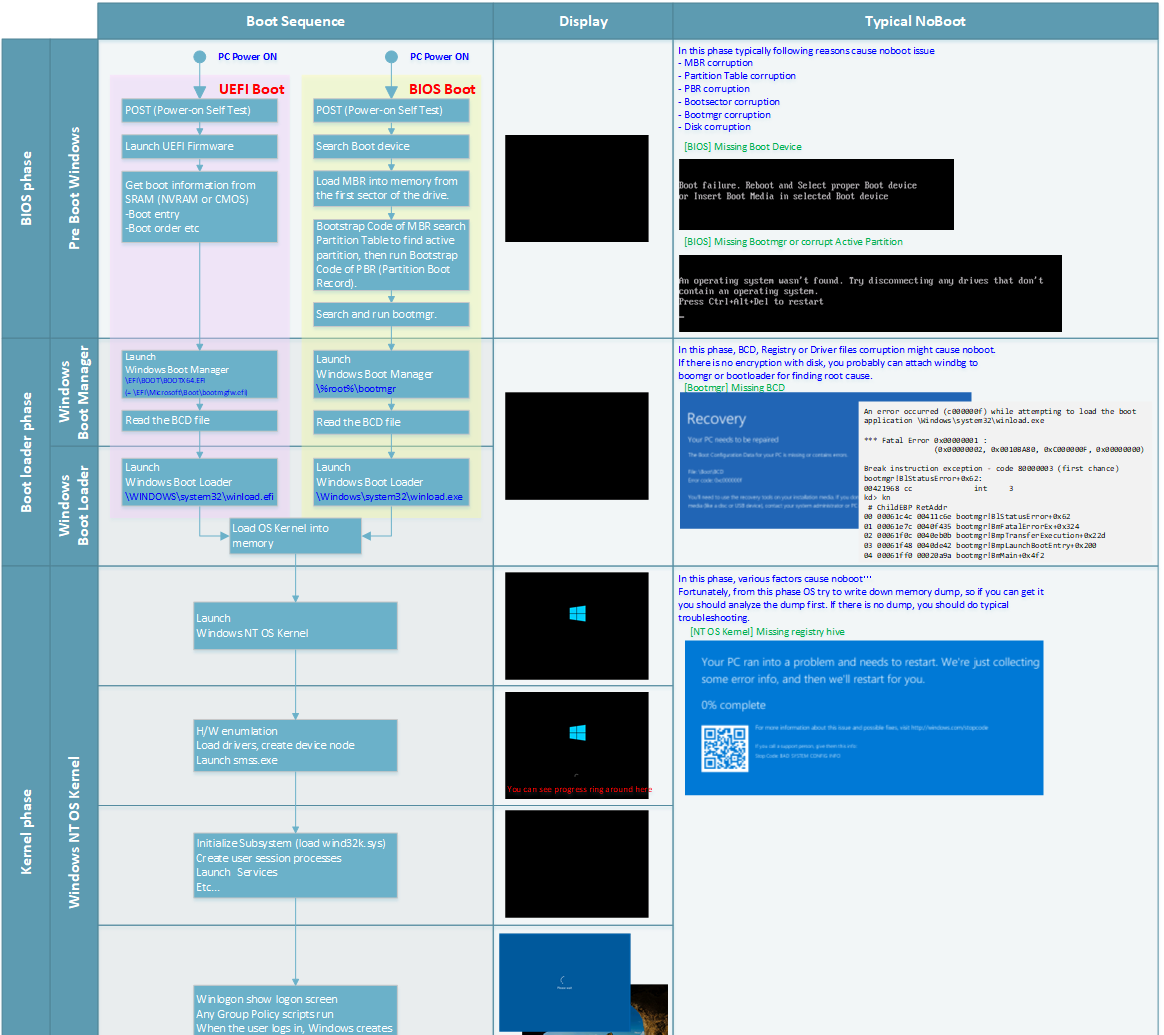
Task: Click the Bootmgr corruption bullet
Action: point(724,115)
